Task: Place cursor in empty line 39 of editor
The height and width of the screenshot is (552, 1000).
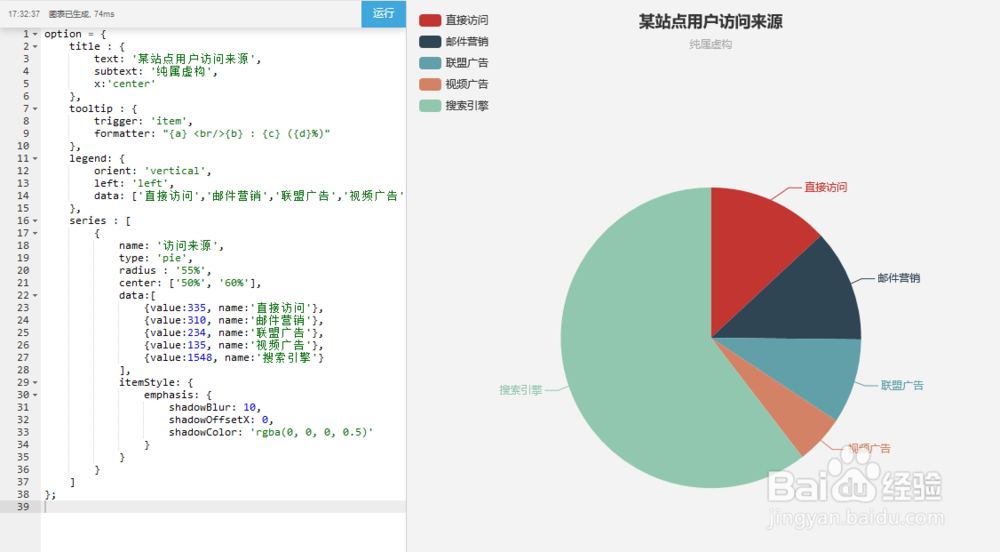Action: [x=223, y=507]
